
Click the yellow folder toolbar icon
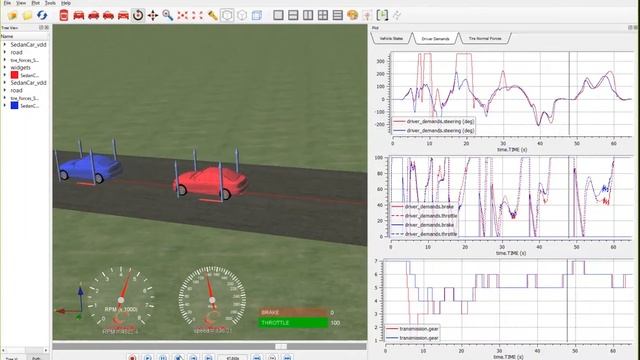point(27,16)
